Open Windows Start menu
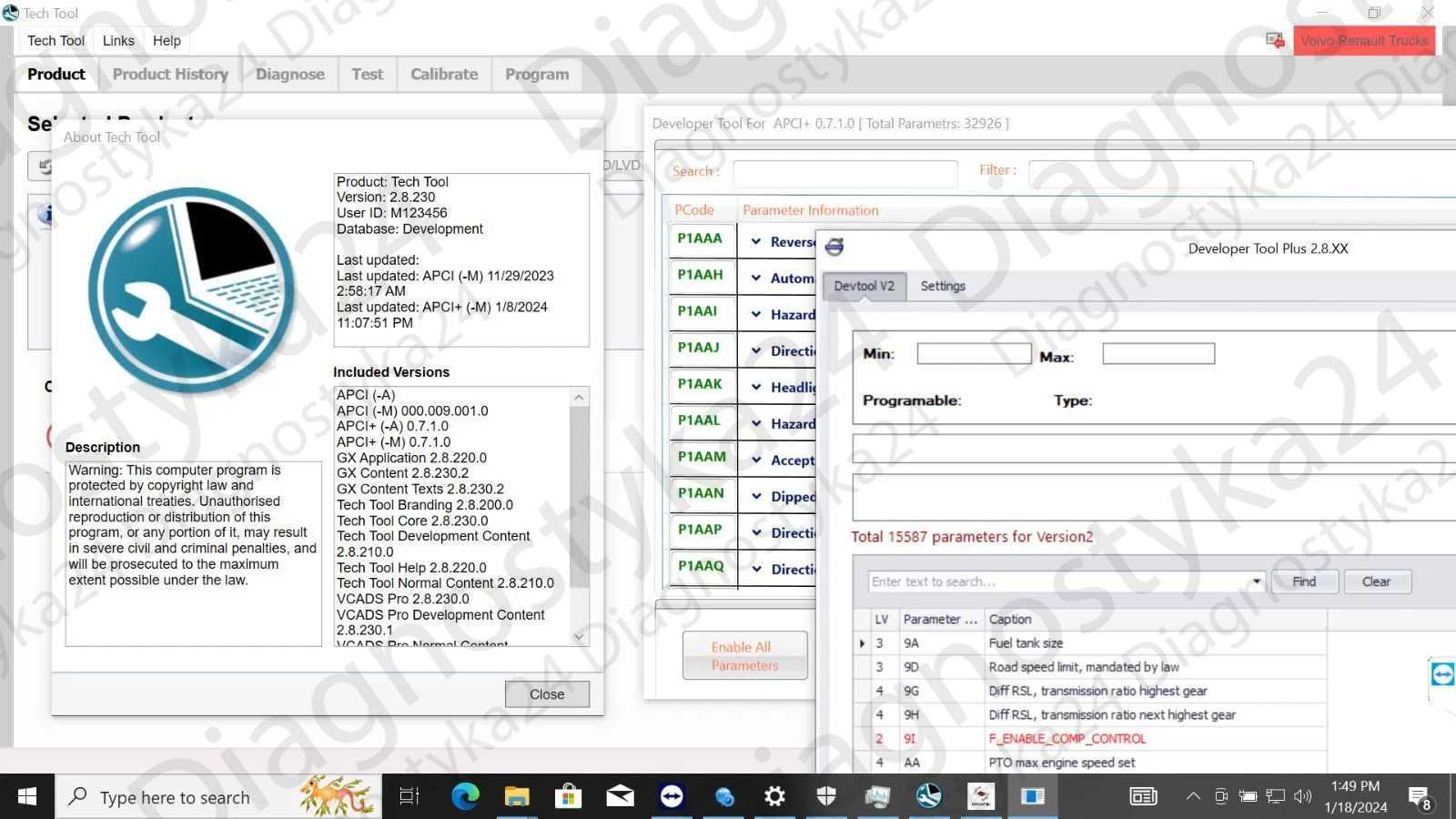 27,796
